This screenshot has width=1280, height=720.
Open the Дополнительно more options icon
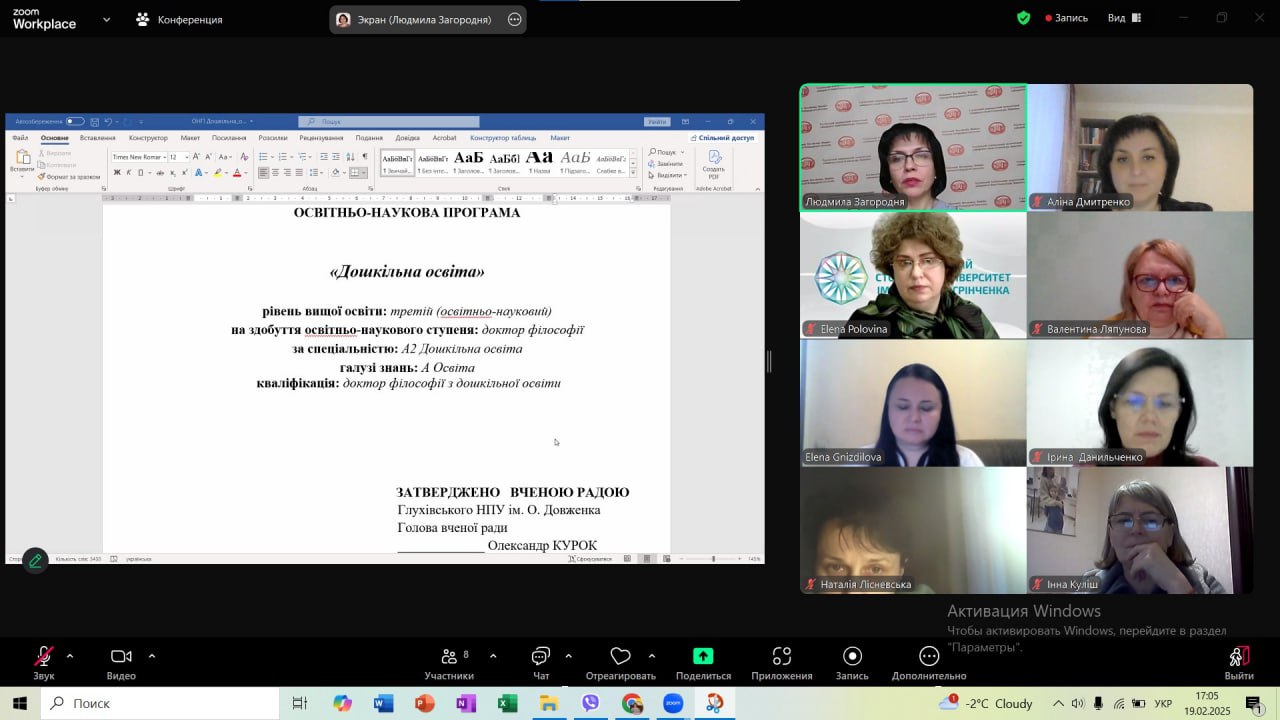(x=929, y=657)
